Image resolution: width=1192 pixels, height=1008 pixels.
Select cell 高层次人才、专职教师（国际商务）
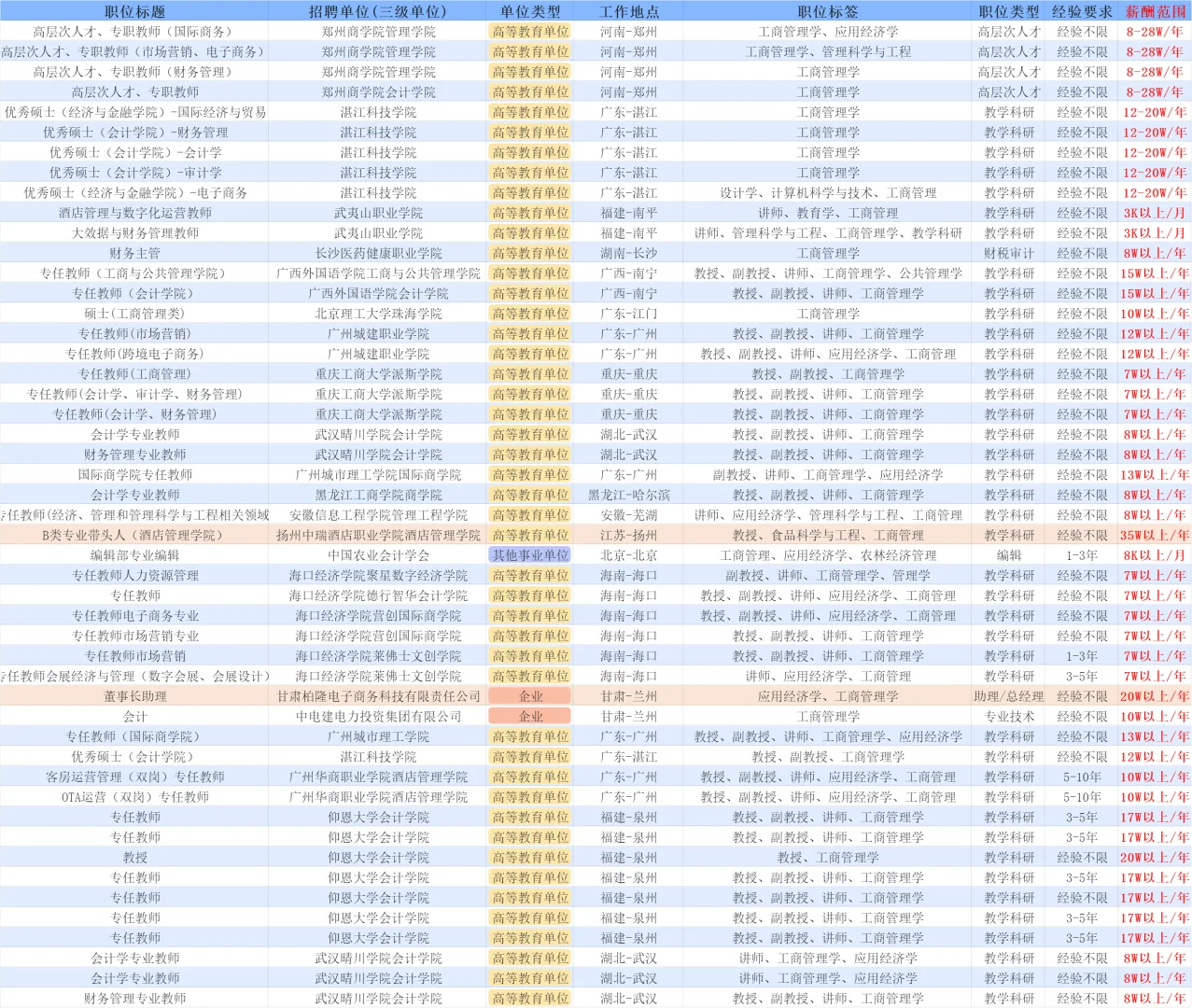pyautogui.click(x=134, y=32)
